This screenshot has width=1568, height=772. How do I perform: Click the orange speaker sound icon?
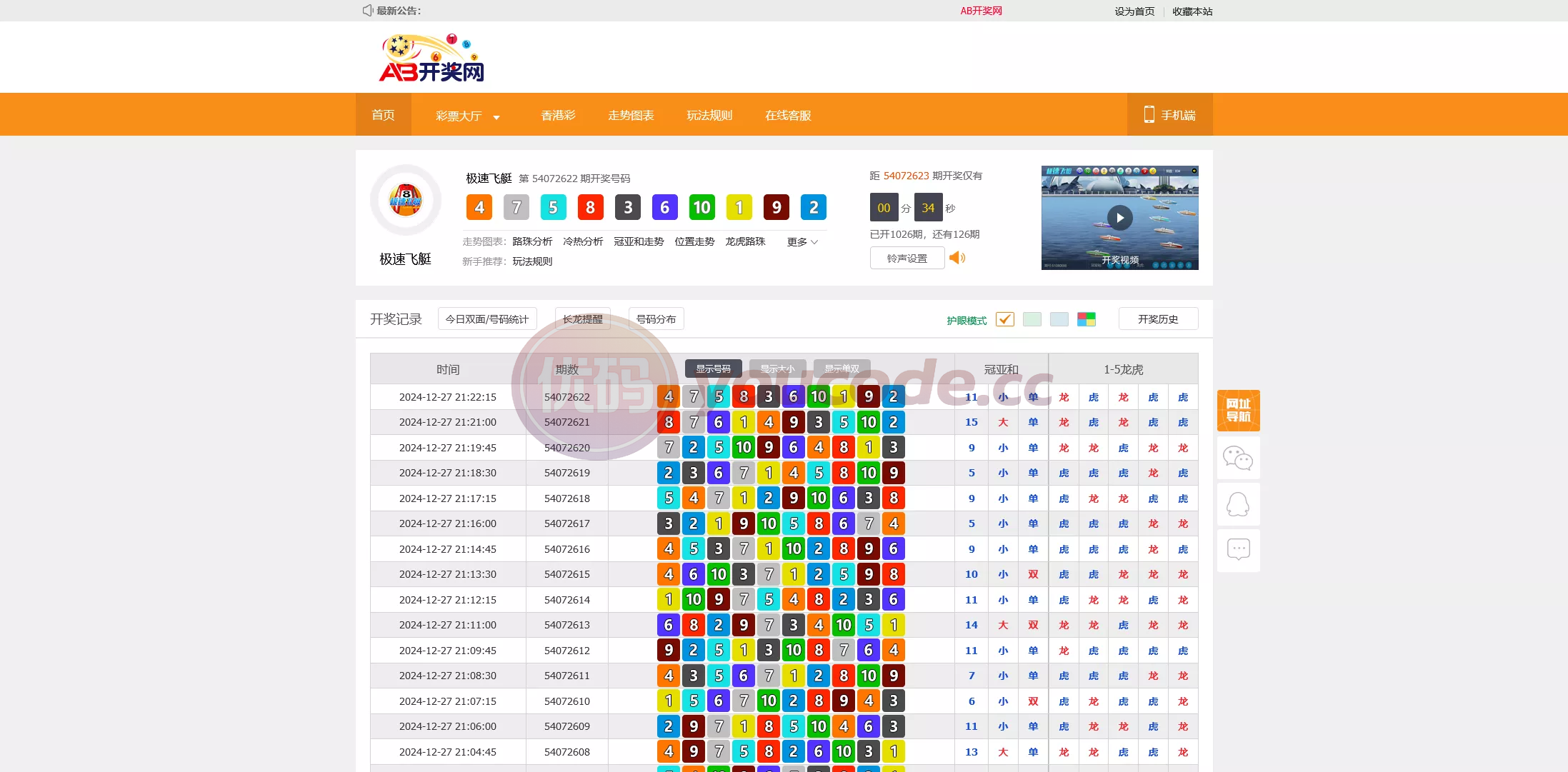[x=957, y=258]
